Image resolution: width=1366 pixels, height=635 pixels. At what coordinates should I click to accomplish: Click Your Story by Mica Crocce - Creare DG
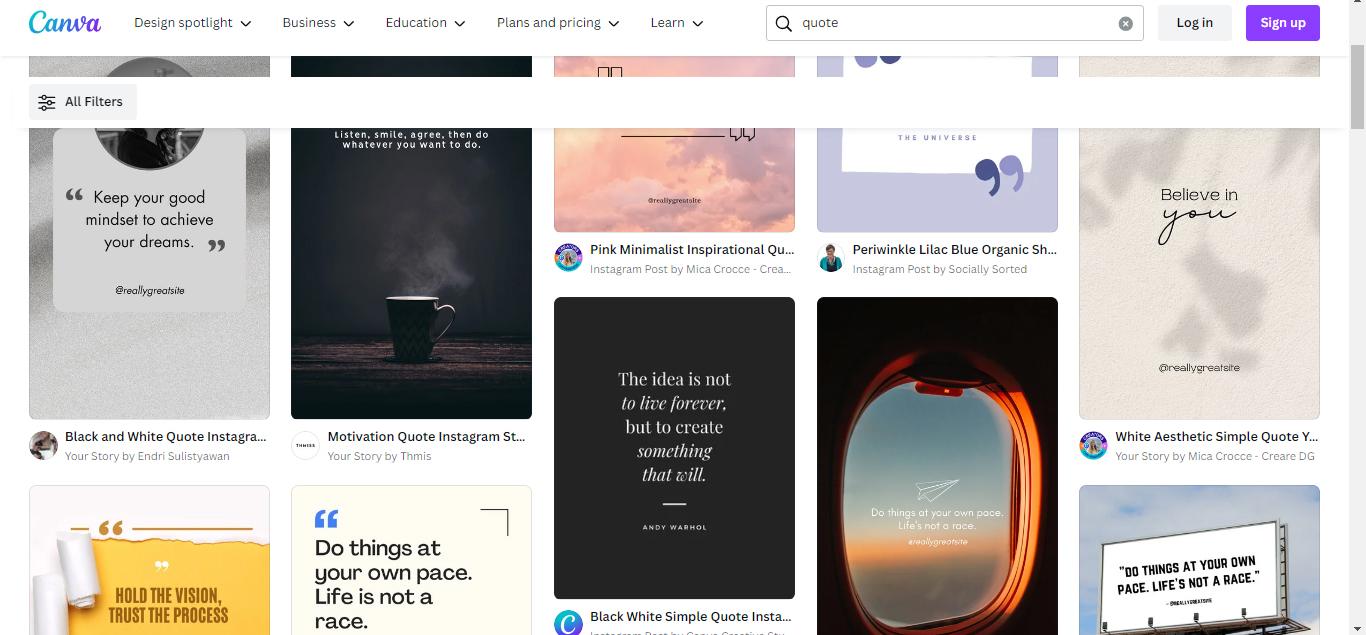(1215, 456)
